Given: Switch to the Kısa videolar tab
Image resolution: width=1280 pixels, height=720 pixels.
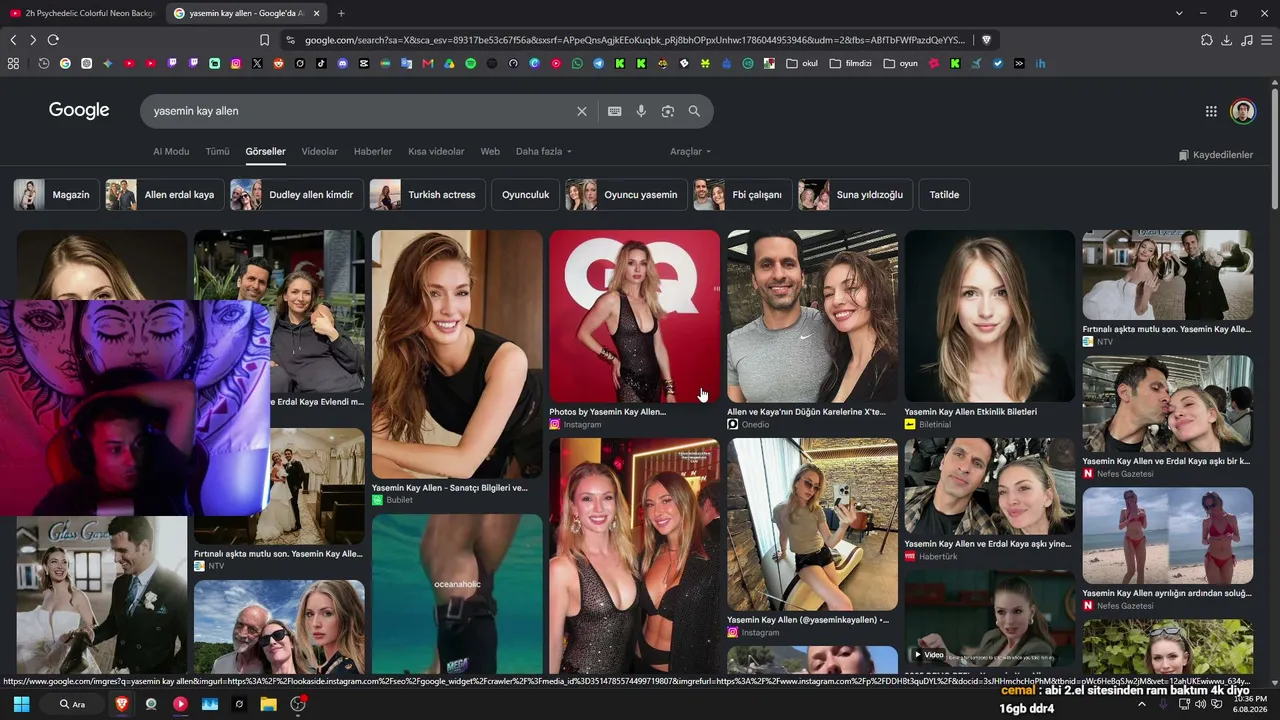Looking at the screenshot, I should [x=436, y=152].
